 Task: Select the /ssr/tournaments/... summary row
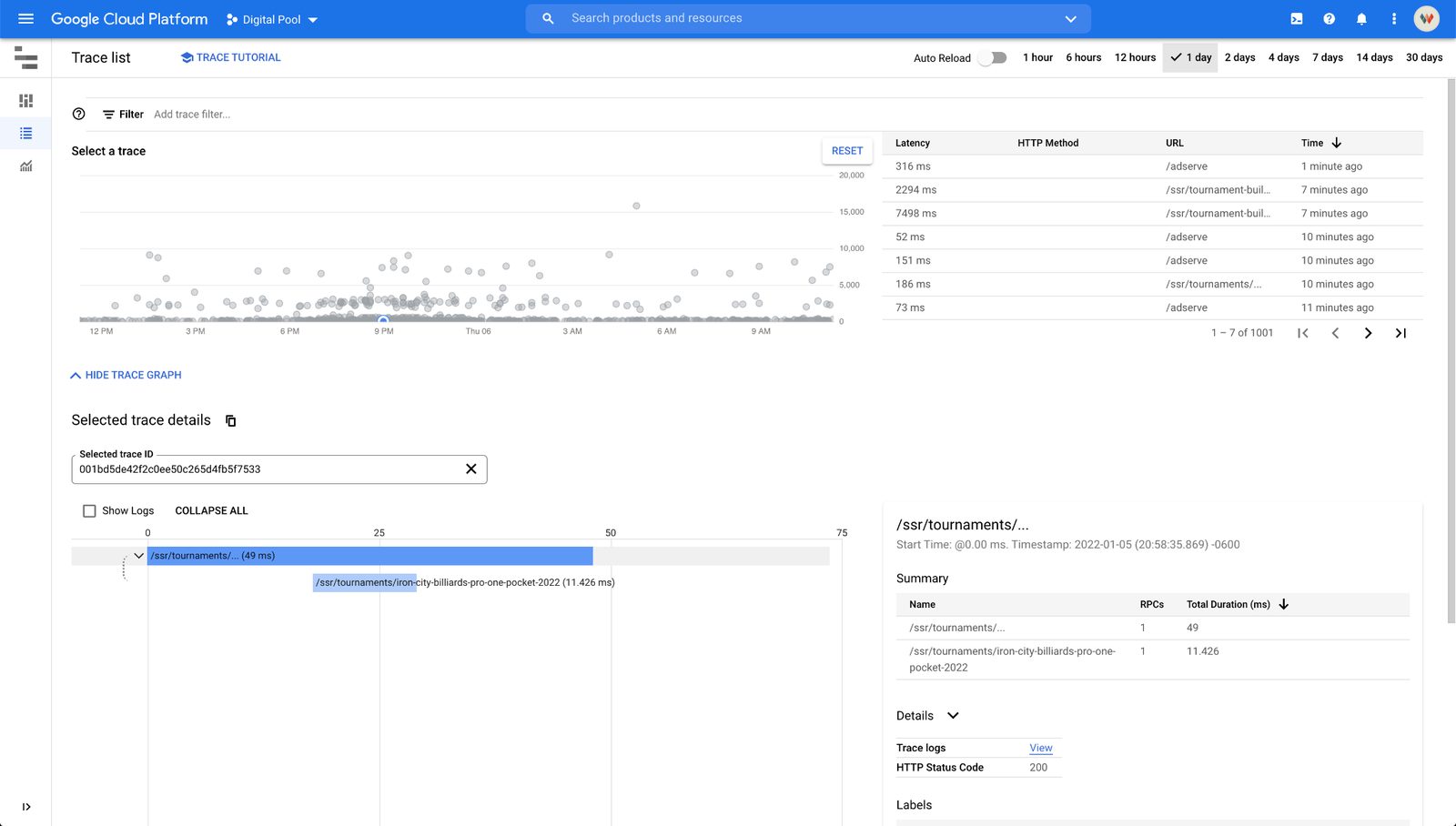tap(1153, 629)
